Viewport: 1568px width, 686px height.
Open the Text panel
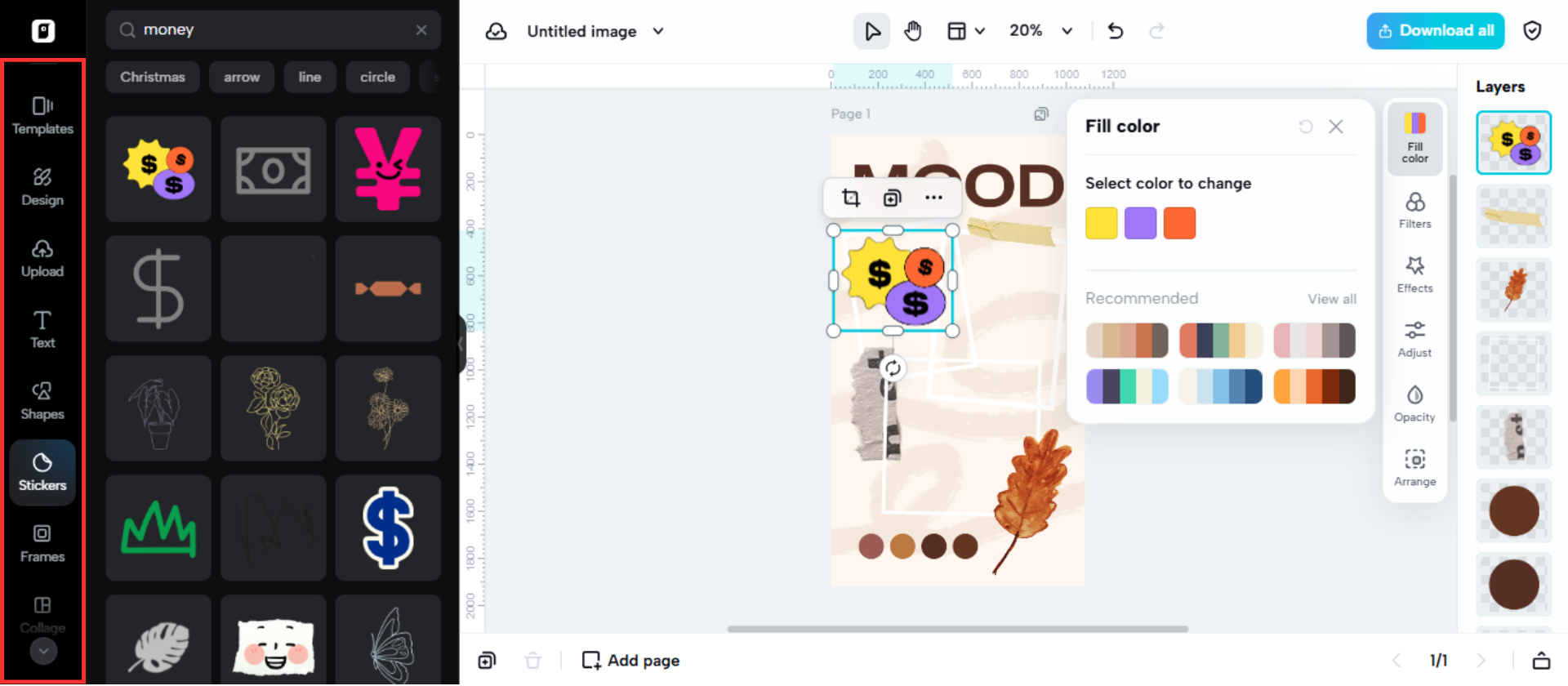click(x=42, y=330)
